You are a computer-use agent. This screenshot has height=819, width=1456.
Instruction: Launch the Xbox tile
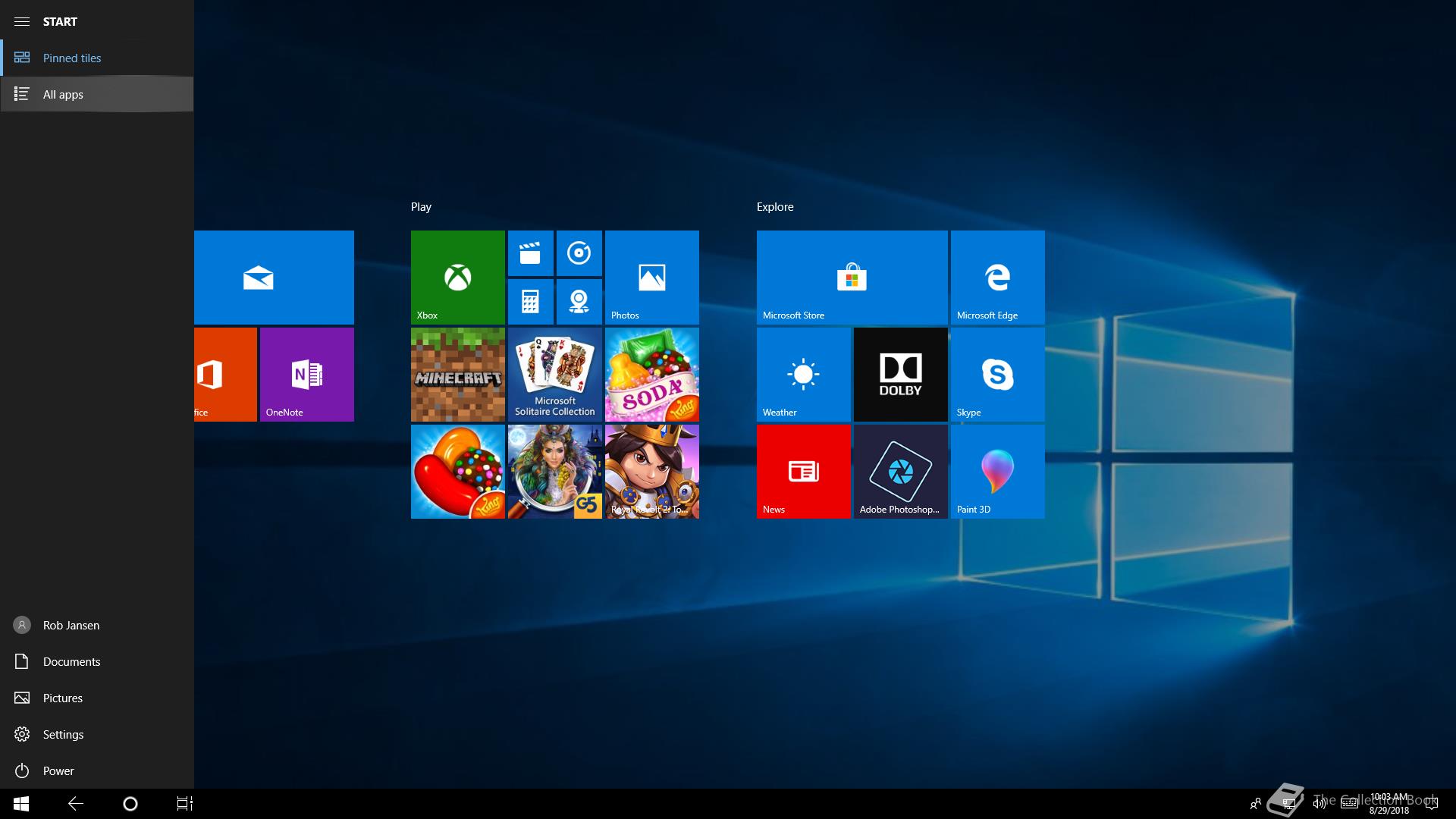coord(458,278)
